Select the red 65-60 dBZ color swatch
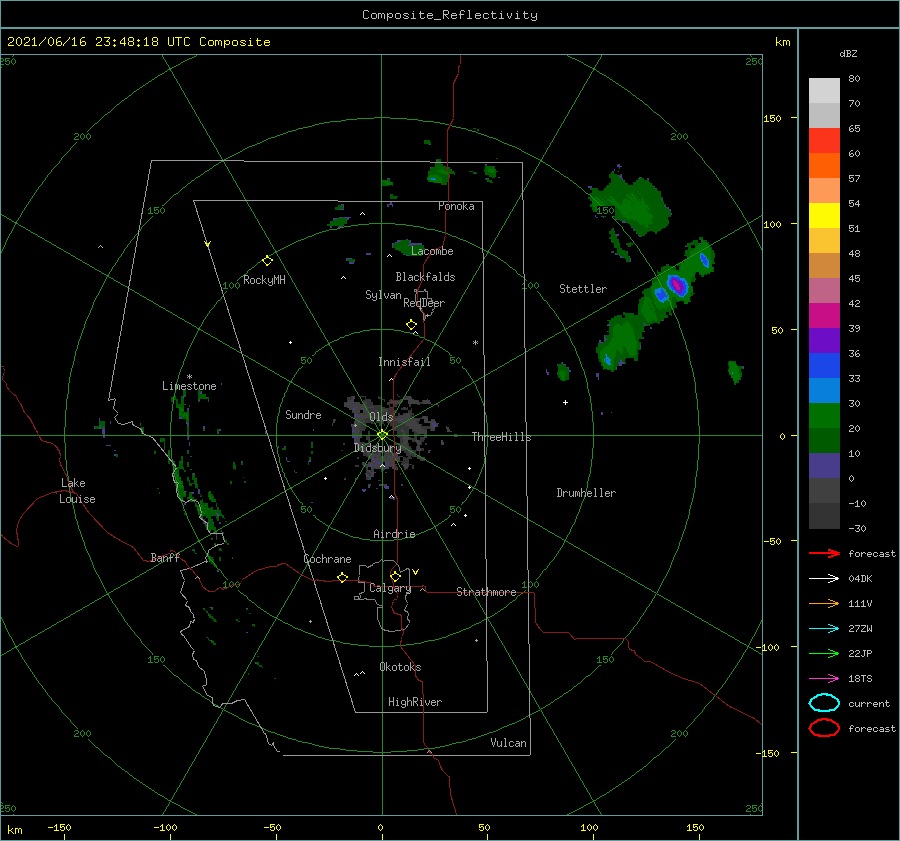 pos(824,141)
